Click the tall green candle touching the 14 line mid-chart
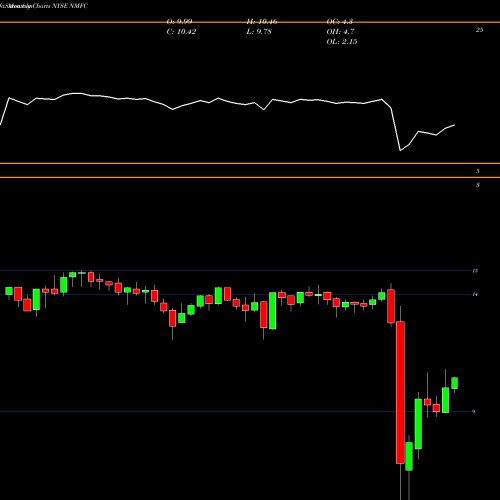Viewport: 500px width, 500px height. click(273, 311)
